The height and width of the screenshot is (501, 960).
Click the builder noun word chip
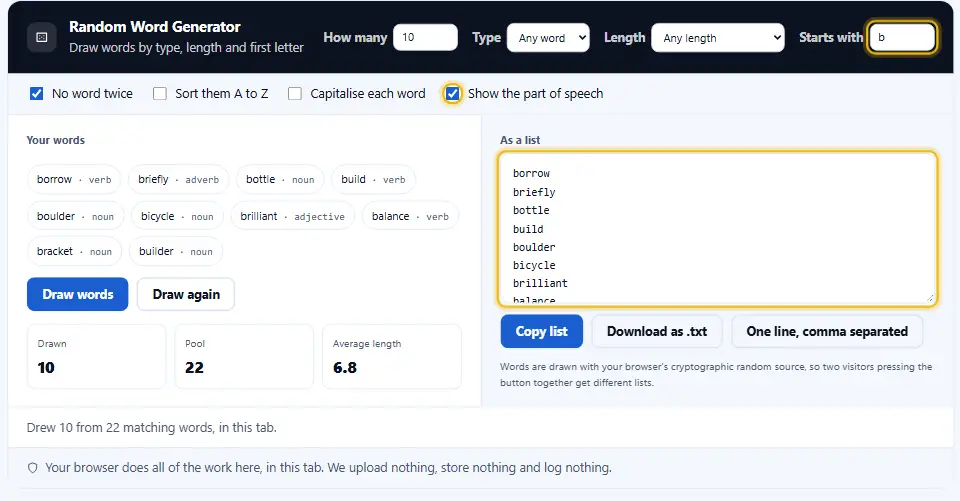tap(176, 251)
